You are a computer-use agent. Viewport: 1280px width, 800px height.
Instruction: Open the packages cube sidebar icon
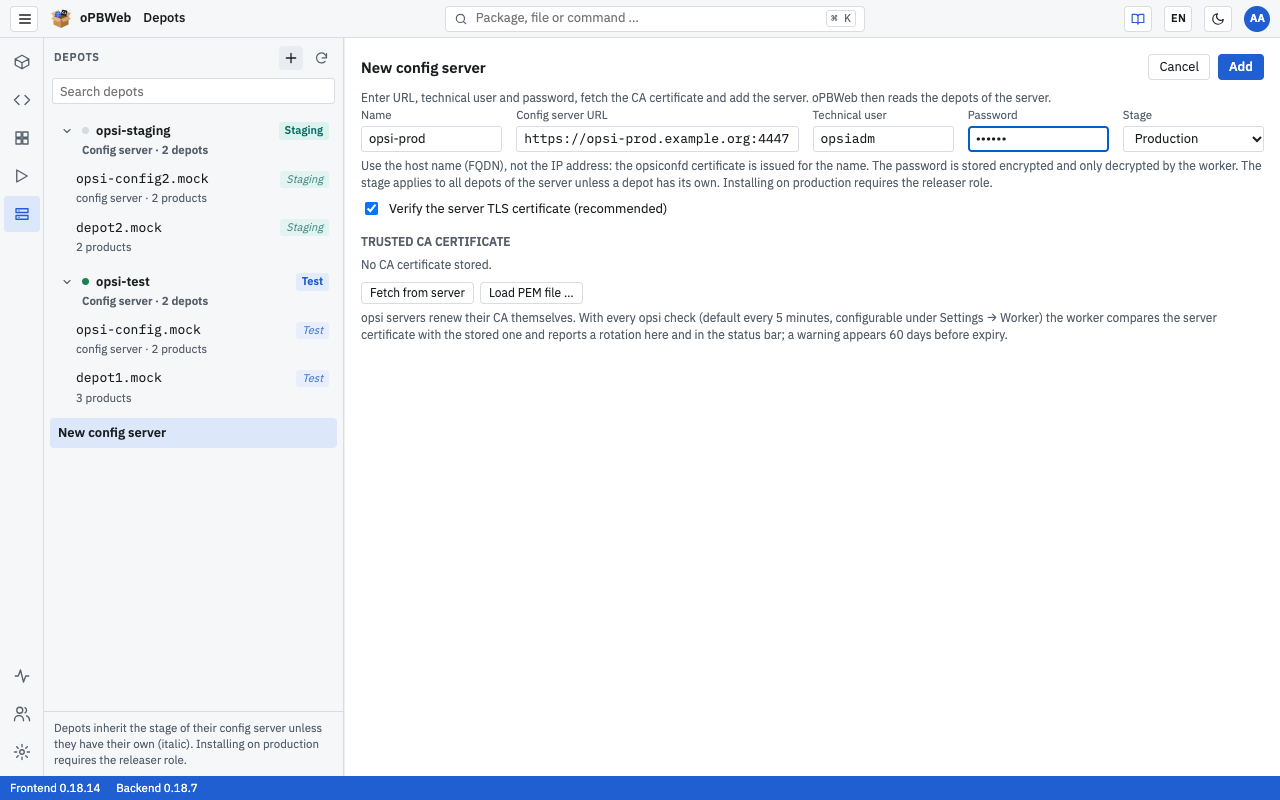coord(22,62)
